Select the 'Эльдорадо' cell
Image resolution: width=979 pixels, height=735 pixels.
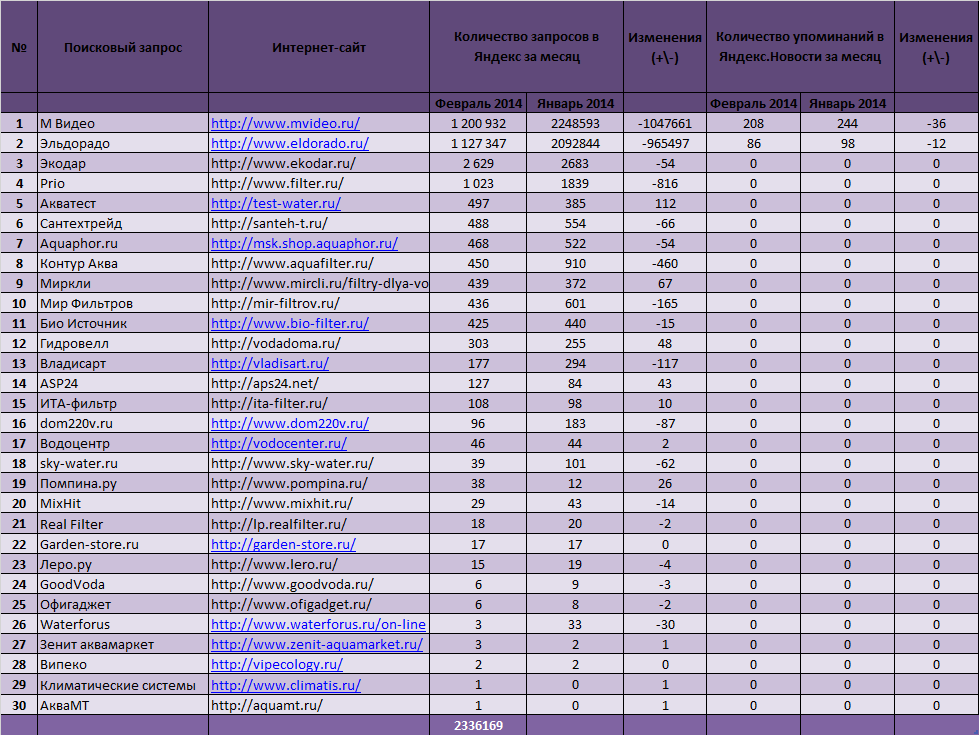pos(123,144)
